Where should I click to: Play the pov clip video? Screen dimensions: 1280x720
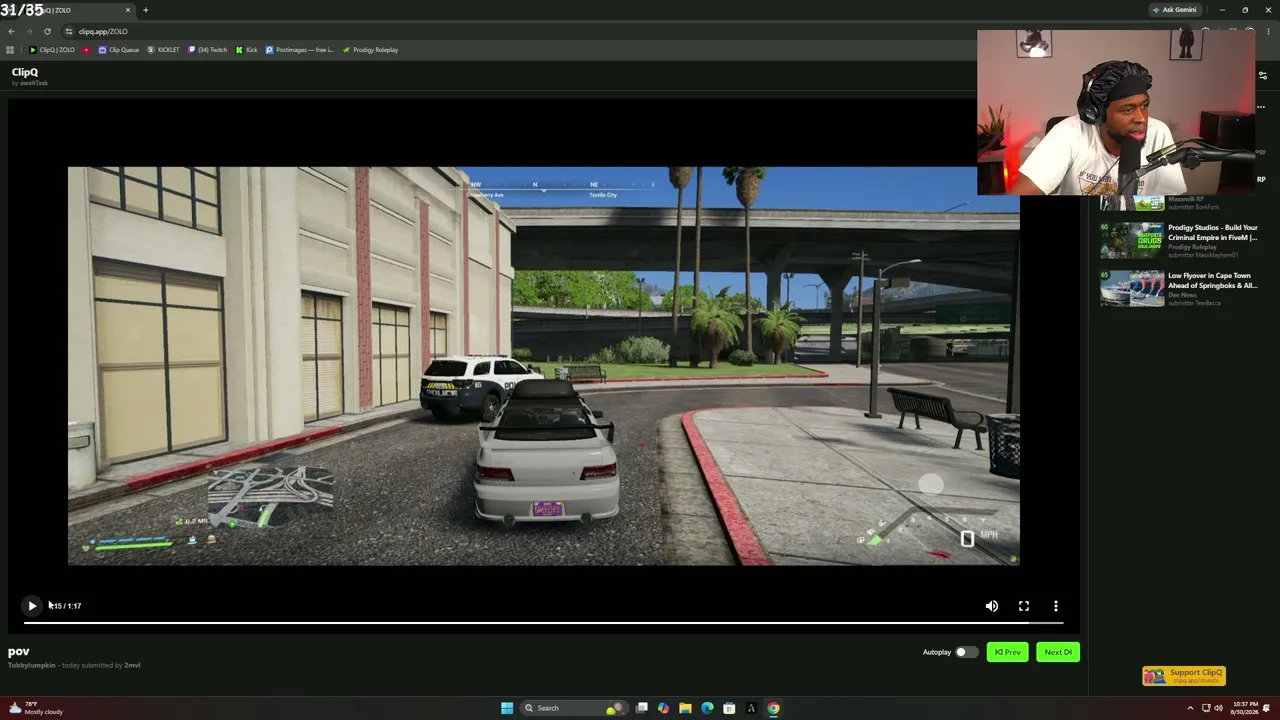pos(32,606)
